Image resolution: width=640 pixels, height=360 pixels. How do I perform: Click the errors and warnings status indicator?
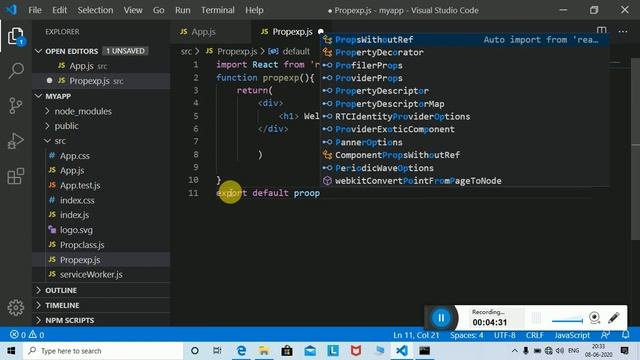tap(27, 335)
